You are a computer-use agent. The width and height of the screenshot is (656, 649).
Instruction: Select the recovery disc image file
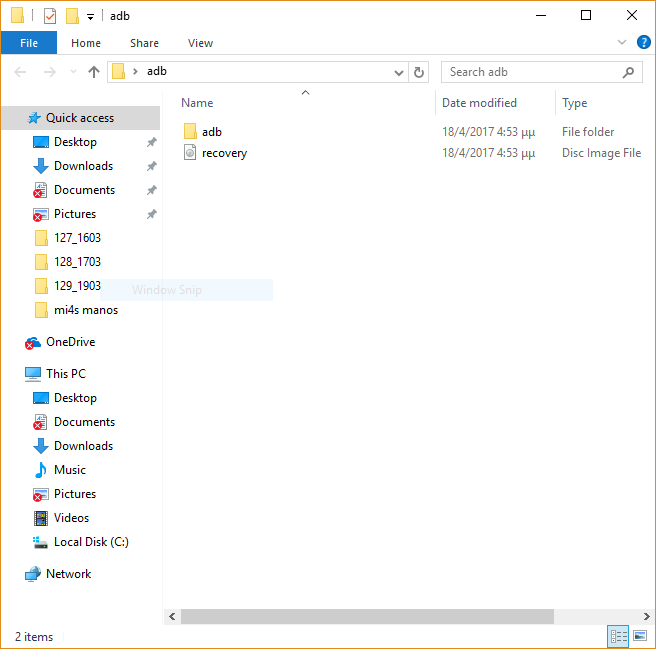(x=224, y=153)
